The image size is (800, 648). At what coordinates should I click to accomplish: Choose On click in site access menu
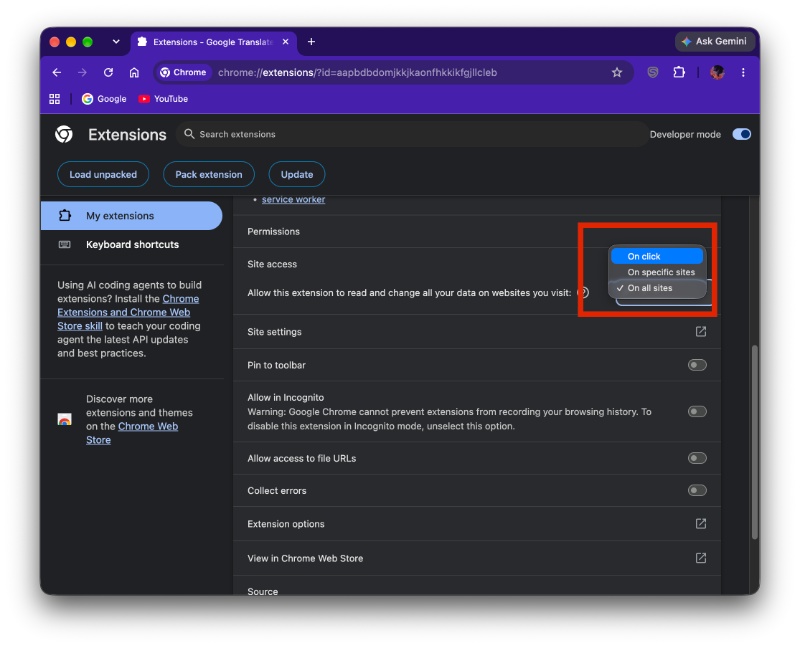click(x=657, y=256)
